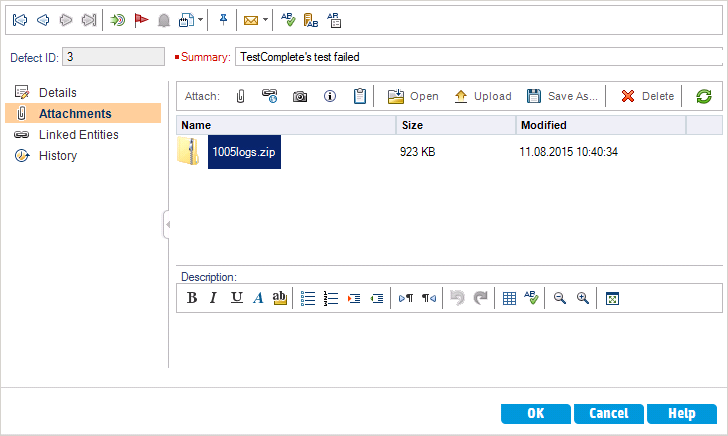
Task: Run spell check from the top toolbar
Action: (x=288, y=20)
